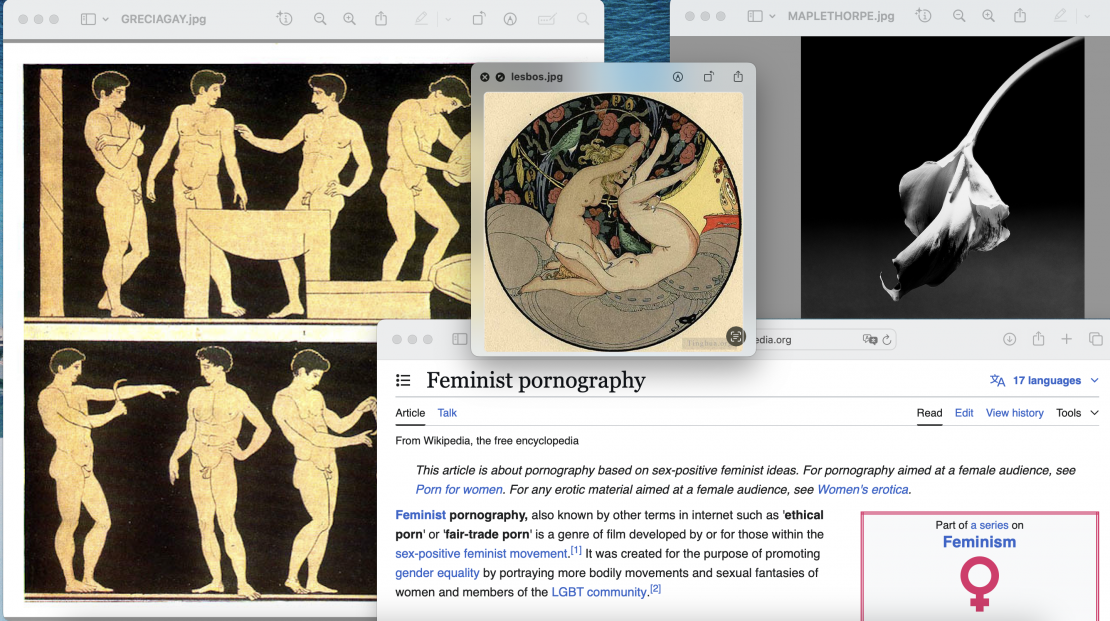Image resolution: width=1110 pixels, height=621 pixels.
Task: Click the Safari address bar
Action: tap(800, 340)
